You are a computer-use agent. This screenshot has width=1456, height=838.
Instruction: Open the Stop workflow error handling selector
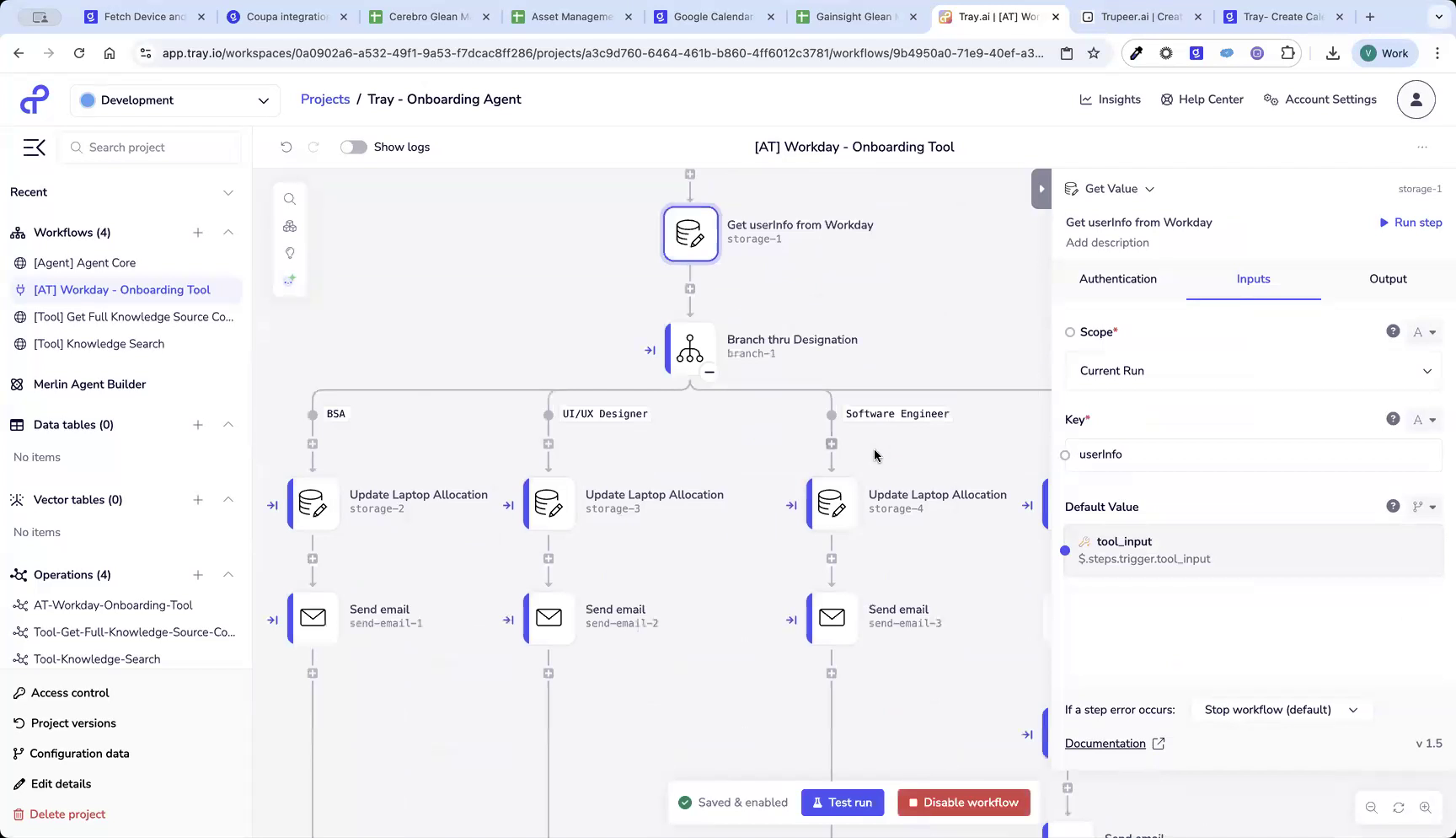(1280, 709)
